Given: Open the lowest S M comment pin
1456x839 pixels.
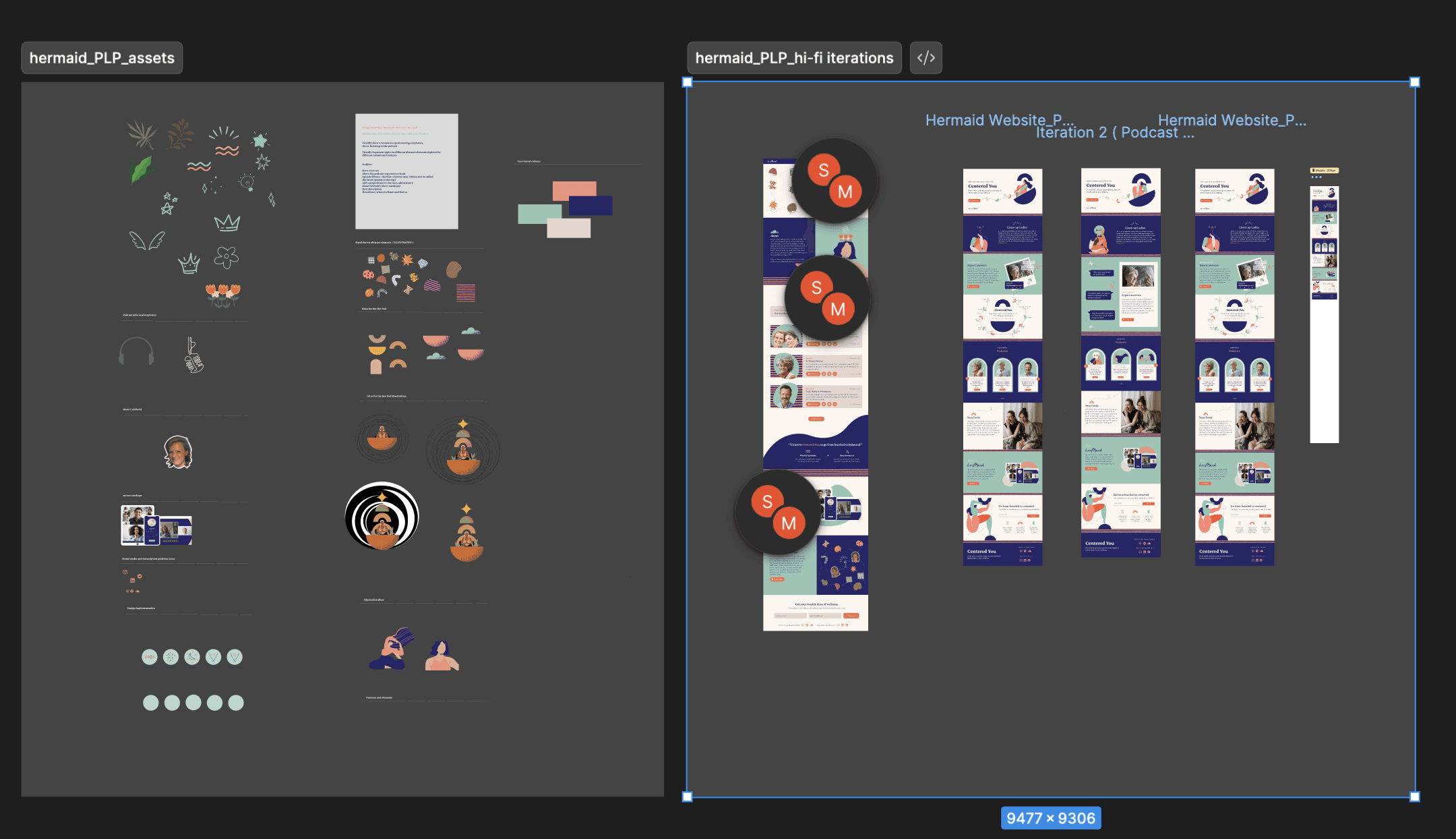Looking at the screenshot, I should 778,512.
